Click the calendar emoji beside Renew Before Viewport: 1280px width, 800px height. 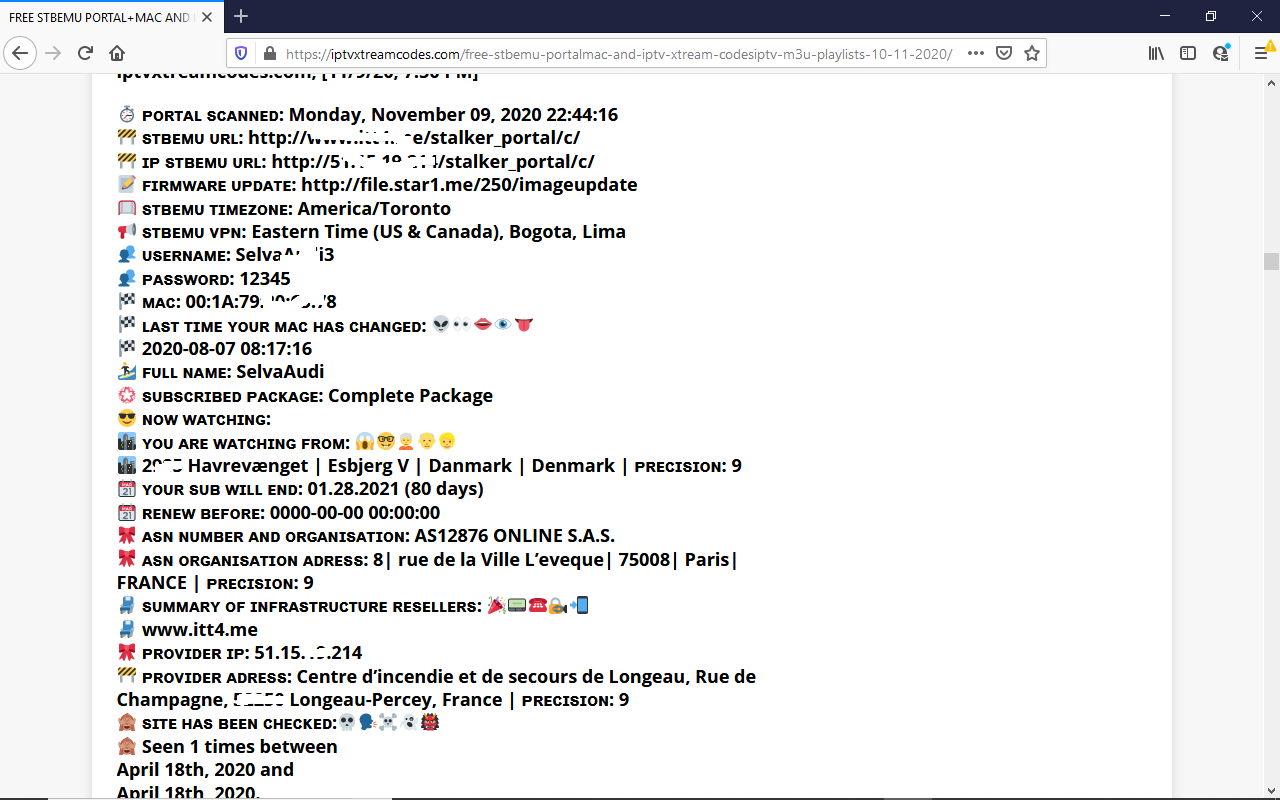pyautogui.click(x=127, y=513)
